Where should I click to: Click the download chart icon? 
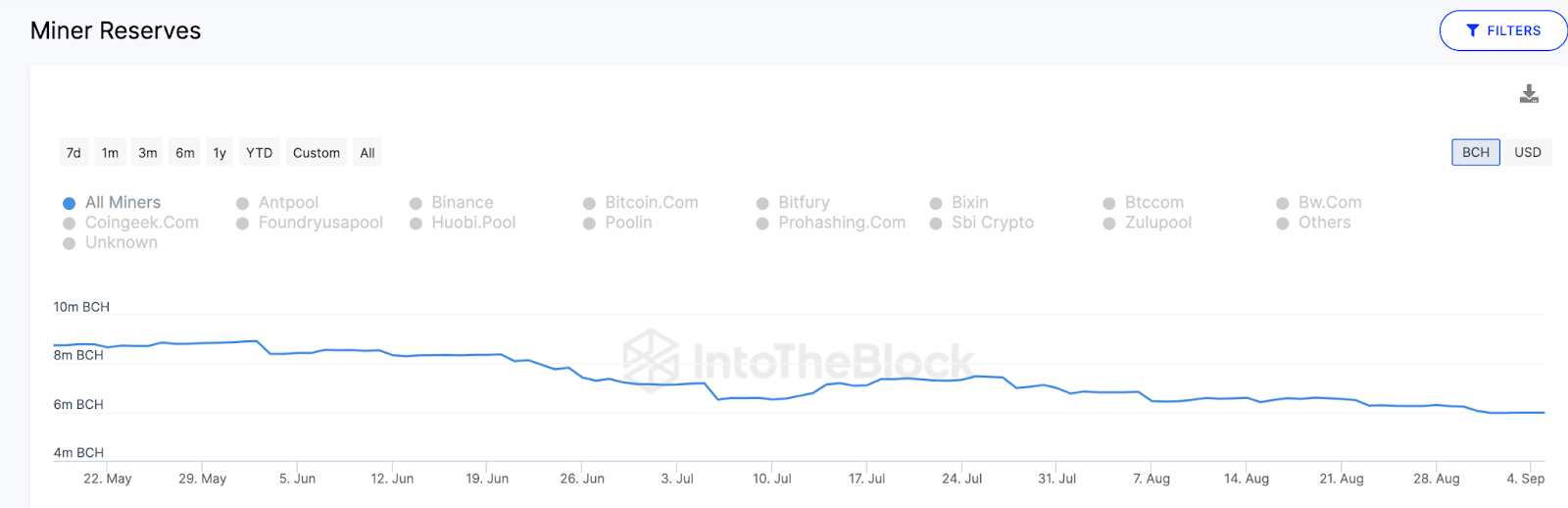(x=1529, y=94)
